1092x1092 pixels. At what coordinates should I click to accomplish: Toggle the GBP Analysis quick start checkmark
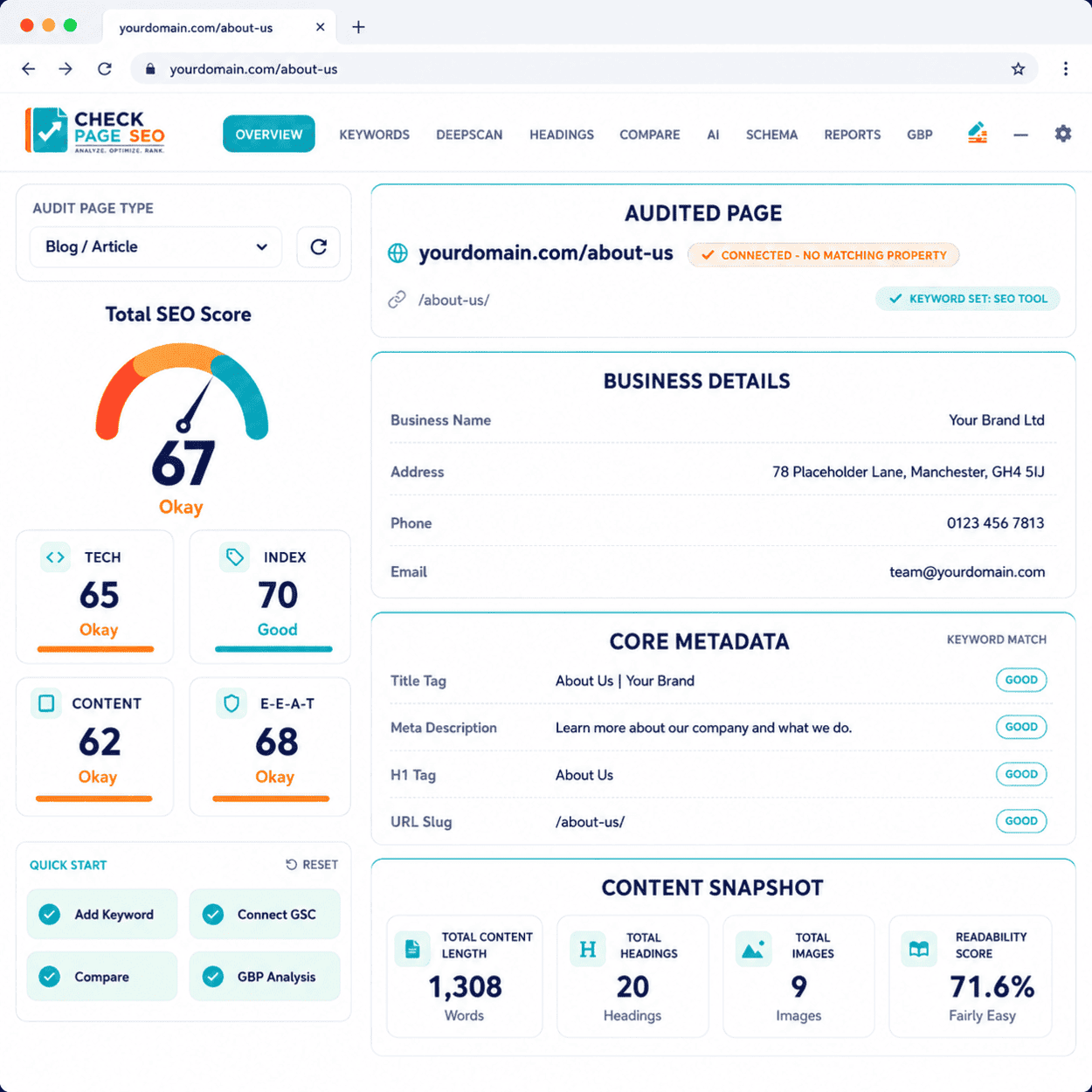213,977
